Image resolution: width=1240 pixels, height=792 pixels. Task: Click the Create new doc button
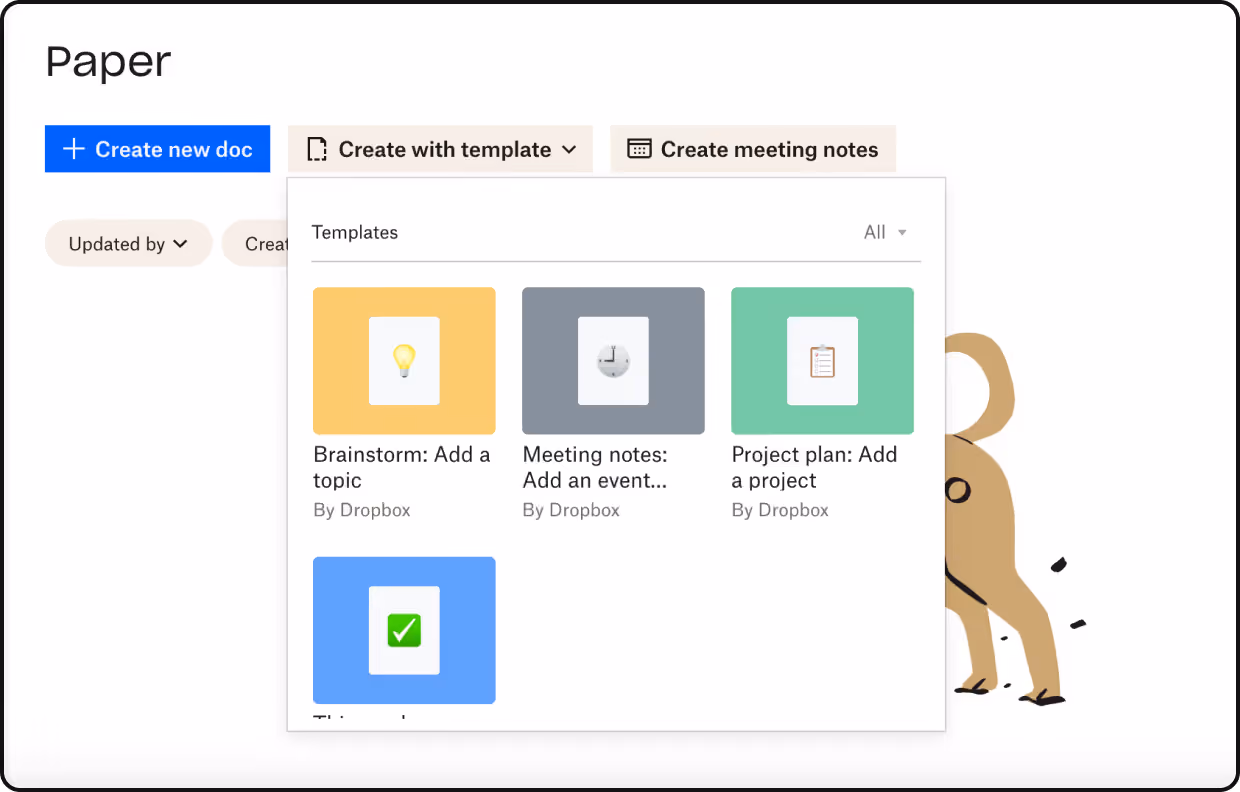(x=157, y=149)
